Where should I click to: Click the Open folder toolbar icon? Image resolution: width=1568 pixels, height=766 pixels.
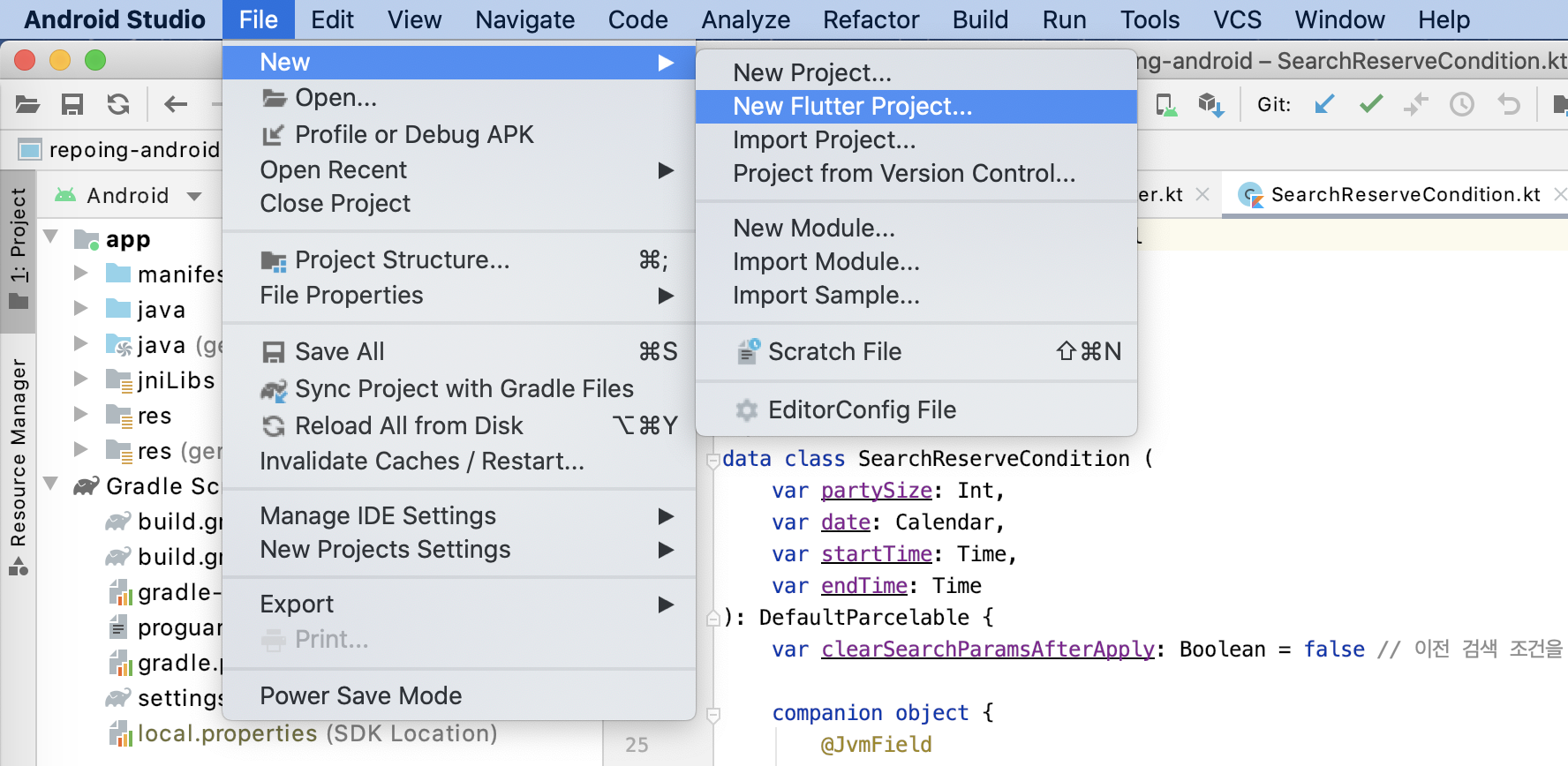point(27,105)
